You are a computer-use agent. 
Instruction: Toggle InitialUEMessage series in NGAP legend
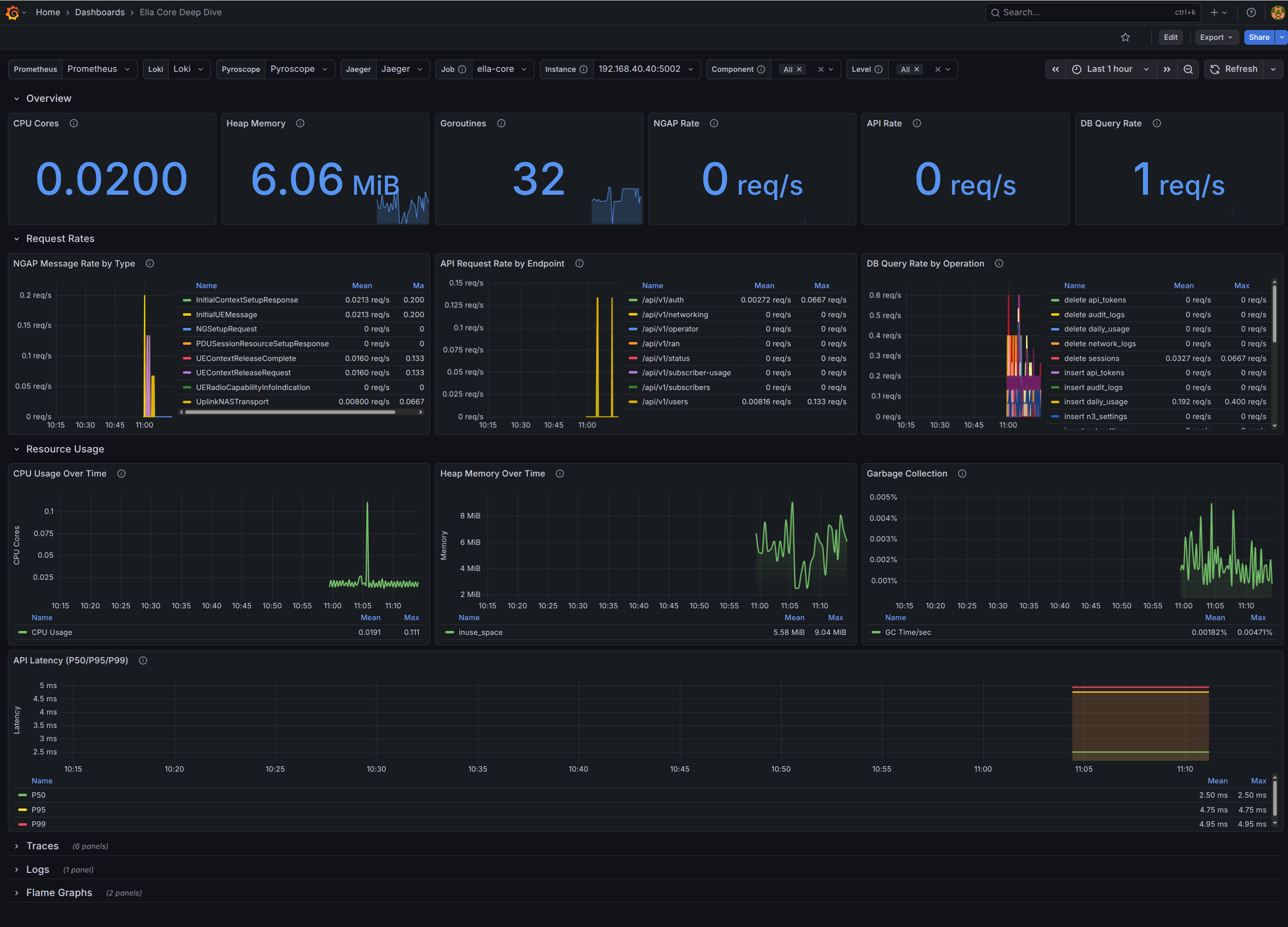(226, 315)
